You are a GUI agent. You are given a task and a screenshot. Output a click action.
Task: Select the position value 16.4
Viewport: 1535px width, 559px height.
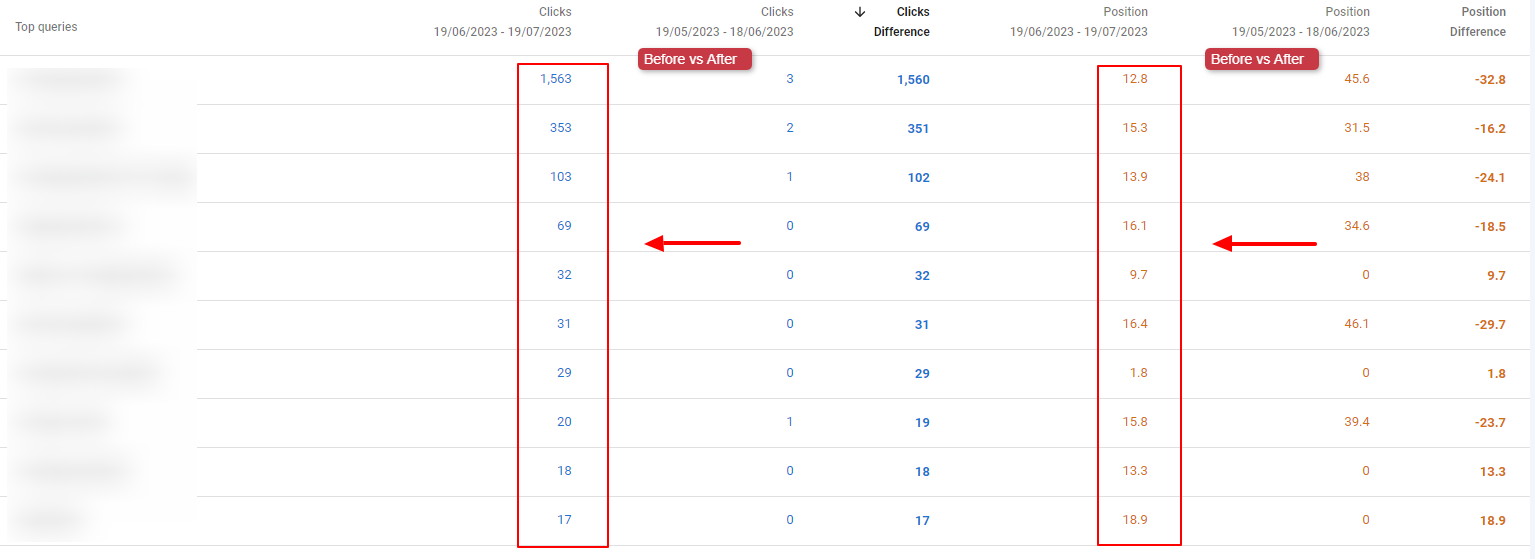[1135, 323]
